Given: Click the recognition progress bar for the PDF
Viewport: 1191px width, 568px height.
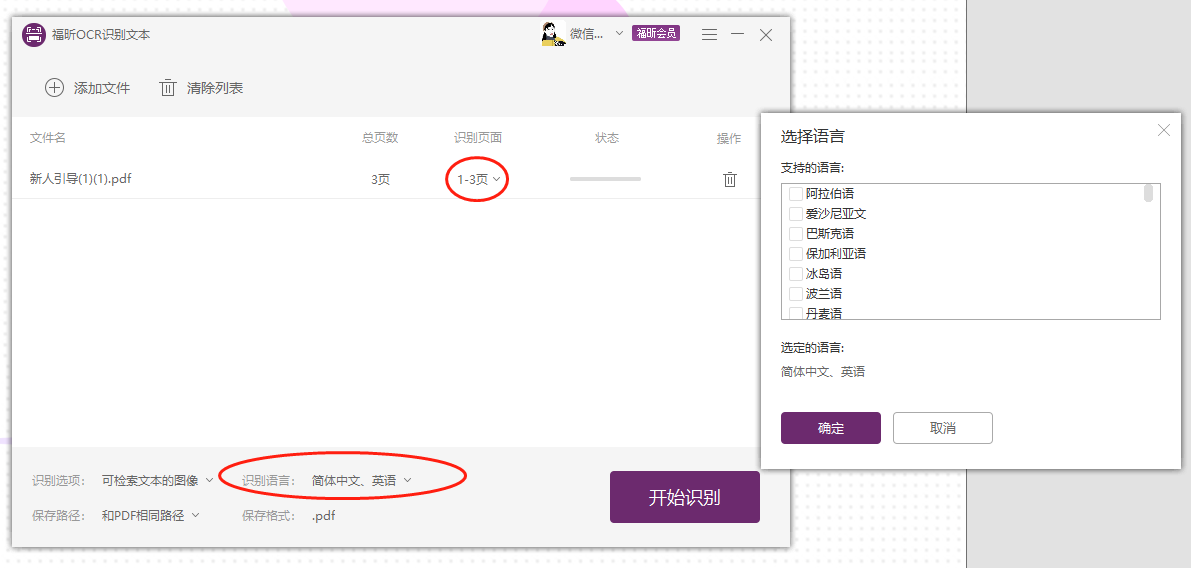Looking at the screenshot, I should [x=605, y=179].
